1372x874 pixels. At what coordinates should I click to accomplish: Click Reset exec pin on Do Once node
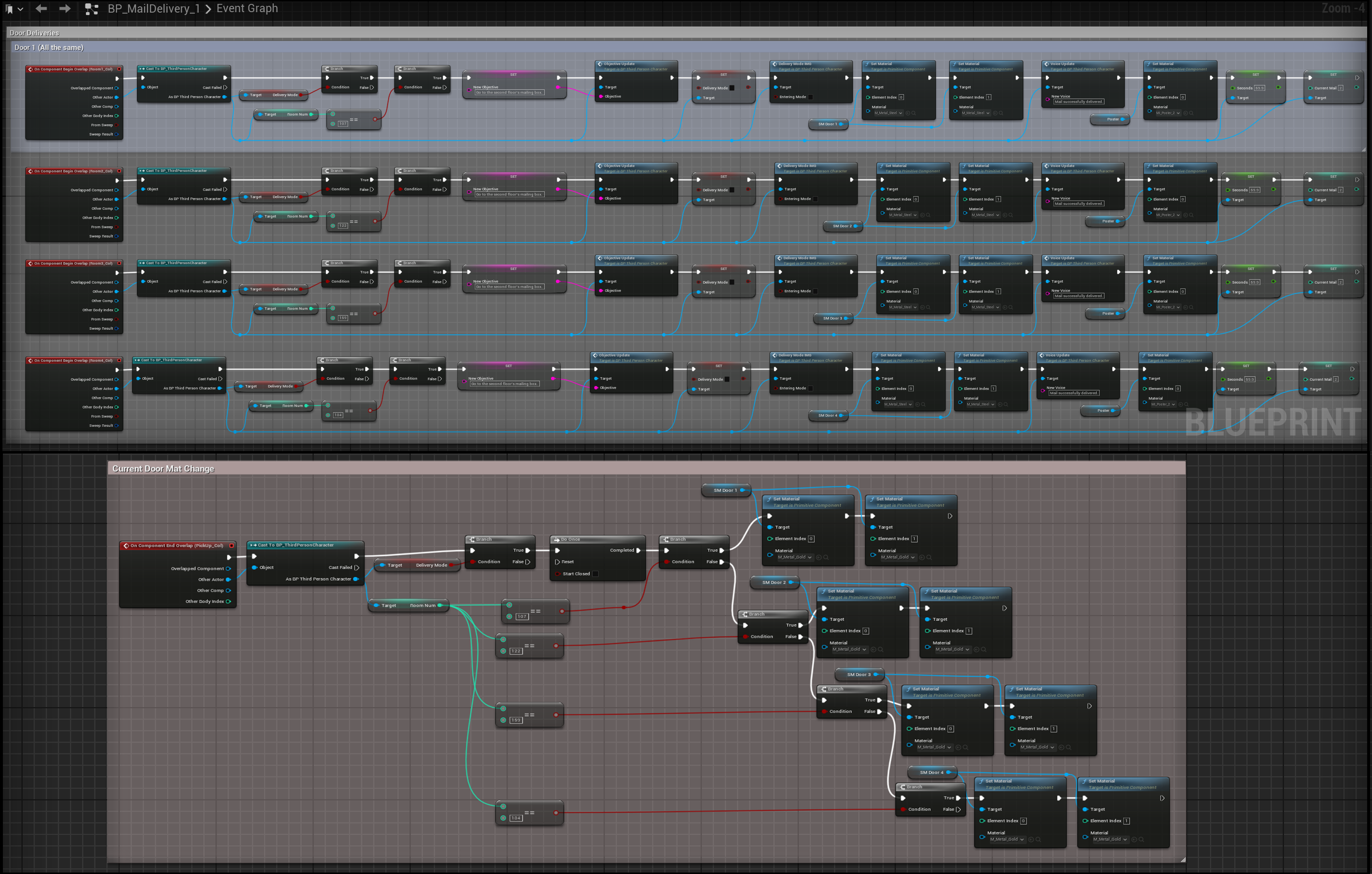coord(557,562)
